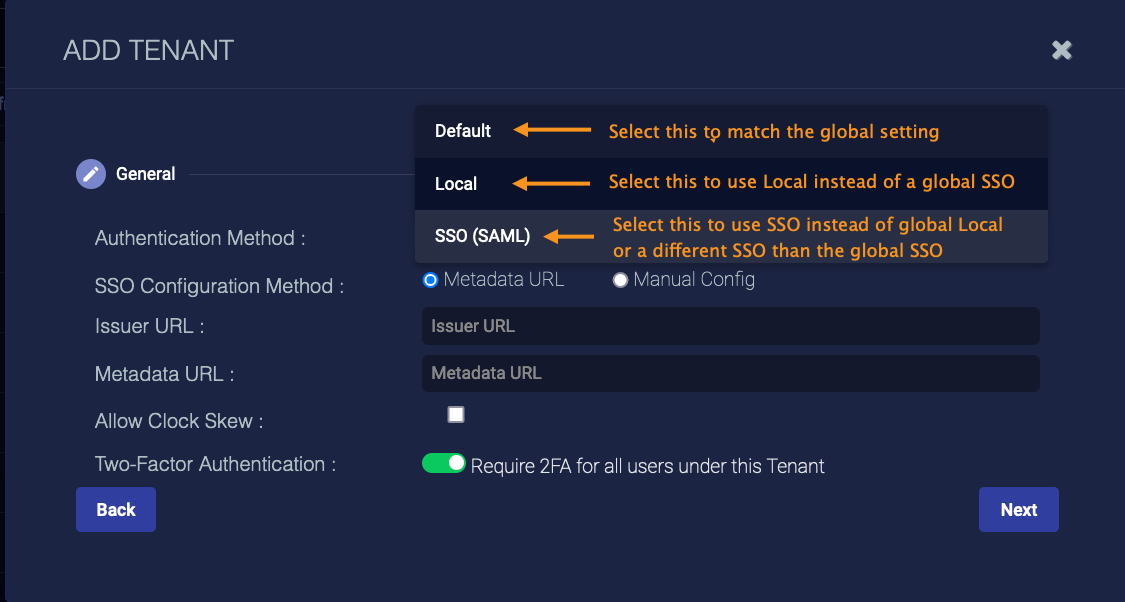Viewport: 1125px width, 602px height.
Task: Focus the Issuer URL input field
Action: click(x=730, y=326)
